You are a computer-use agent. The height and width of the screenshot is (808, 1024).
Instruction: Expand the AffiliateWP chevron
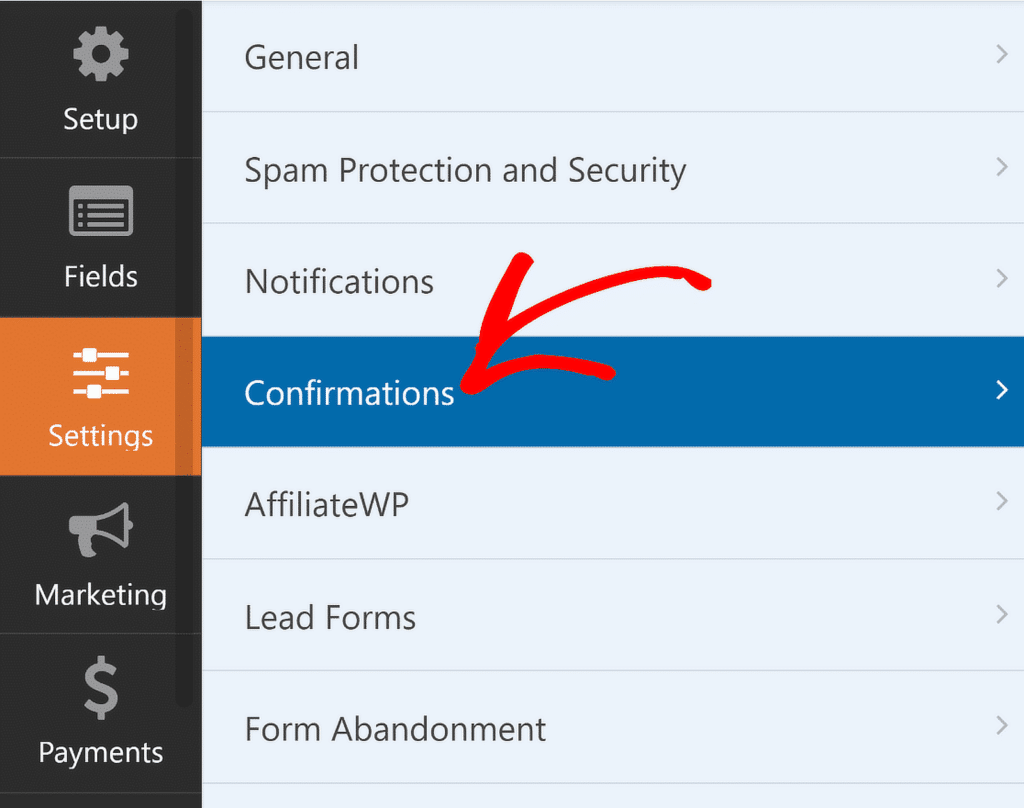click(1003, 504)
